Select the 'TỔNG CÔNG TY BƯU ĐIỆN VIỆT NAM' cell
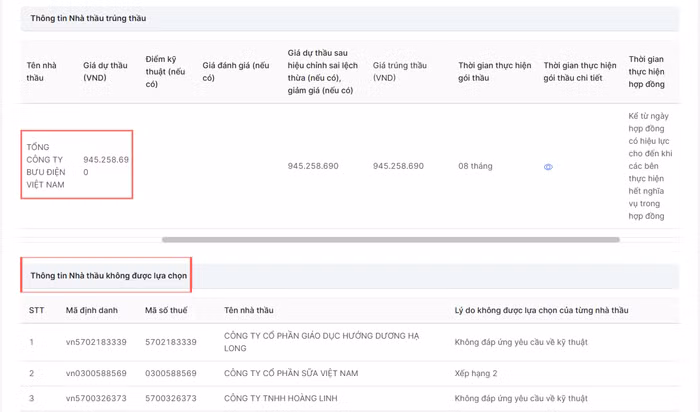700x412 pixels. [46, 166]
